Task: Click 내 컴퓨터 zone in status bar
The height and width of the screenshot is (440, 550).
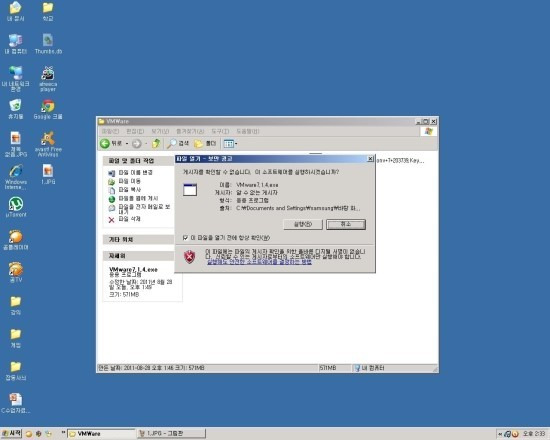Action: [369, 368]
